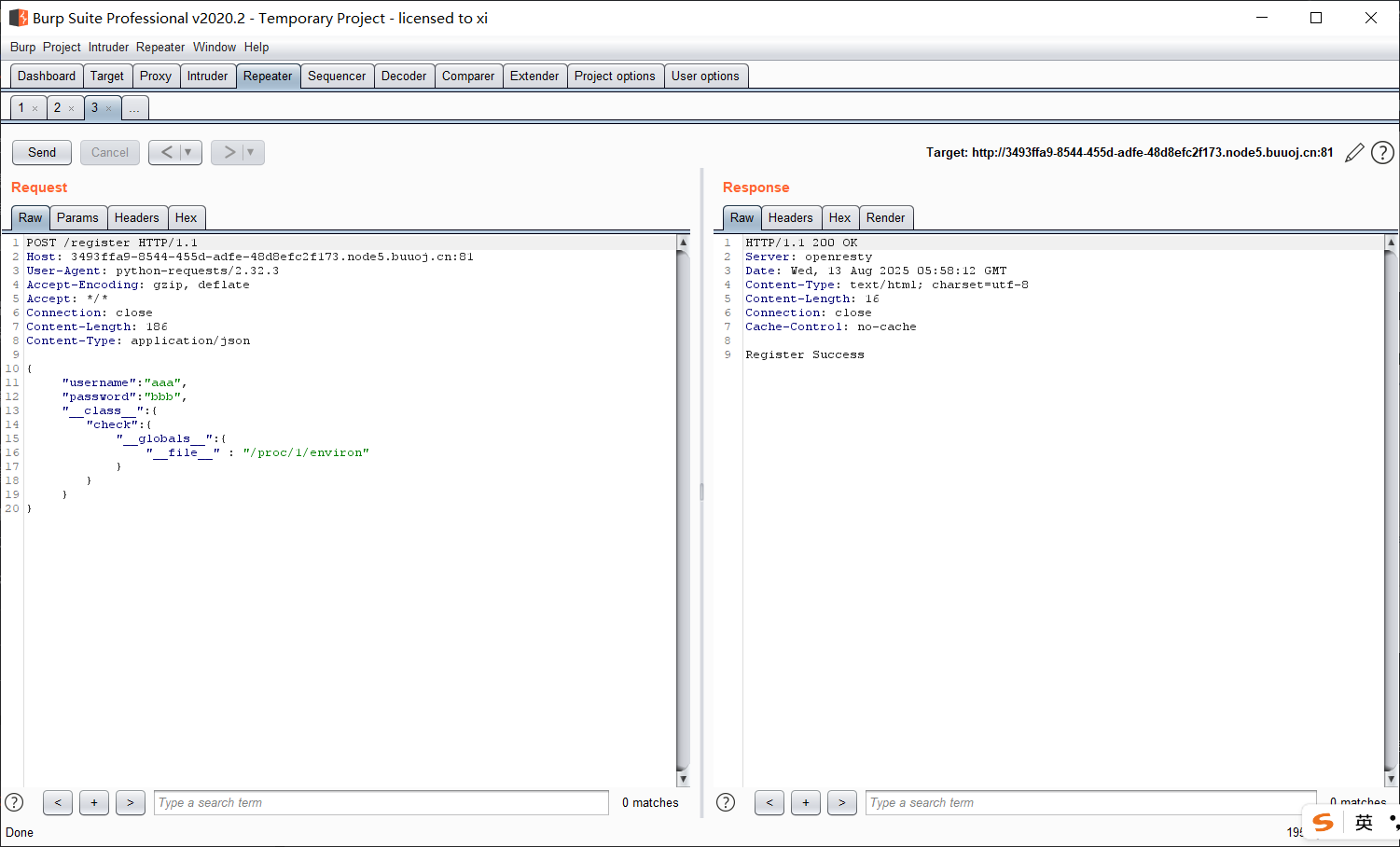This screenshot has height=847, width=1400.
Task: Open the Burp menu
Action: pyautogui.click(x=22, y=47)
